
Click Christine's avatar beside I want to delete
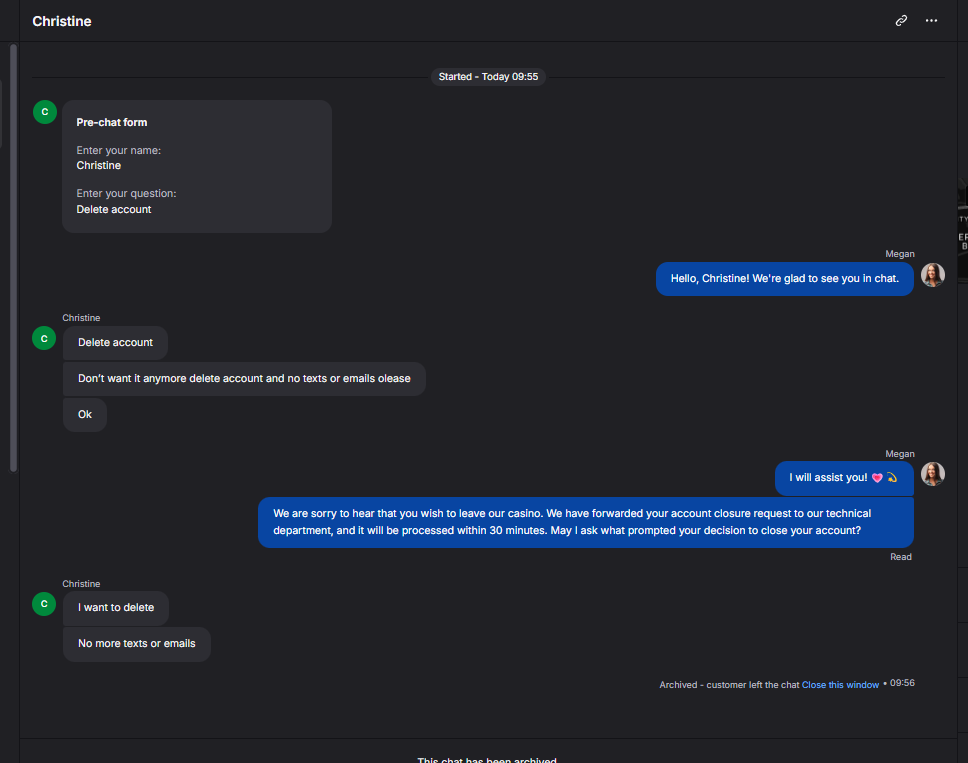[x=44, y=604]
